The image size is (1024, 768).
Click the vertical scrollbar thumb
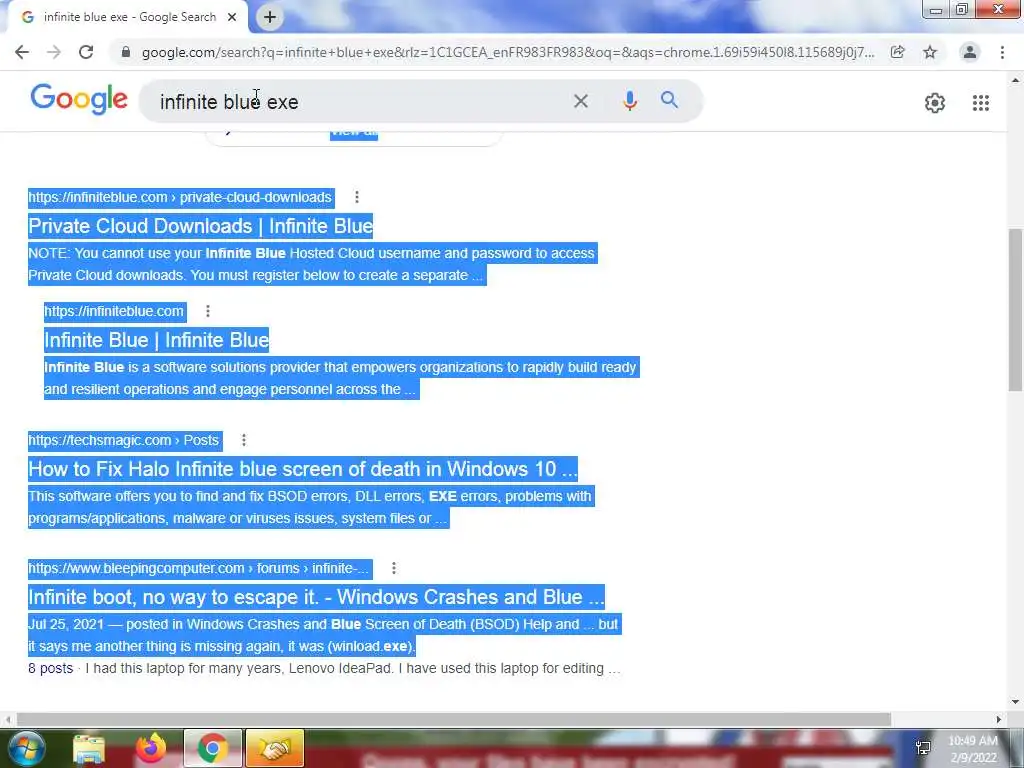point(1016,310)
